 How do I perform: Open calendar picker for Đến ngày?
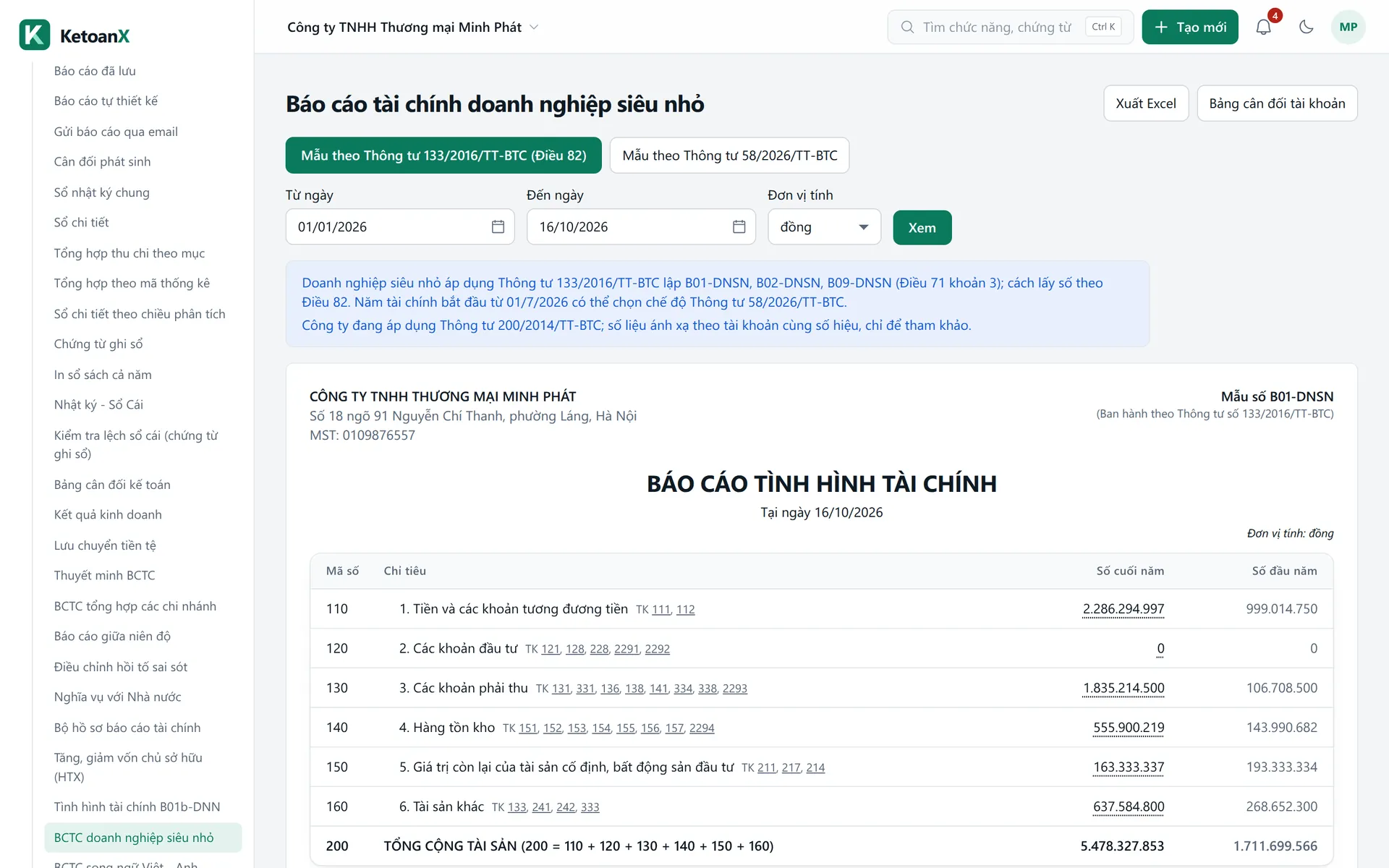pyautogui.click(x=739, y=227)
